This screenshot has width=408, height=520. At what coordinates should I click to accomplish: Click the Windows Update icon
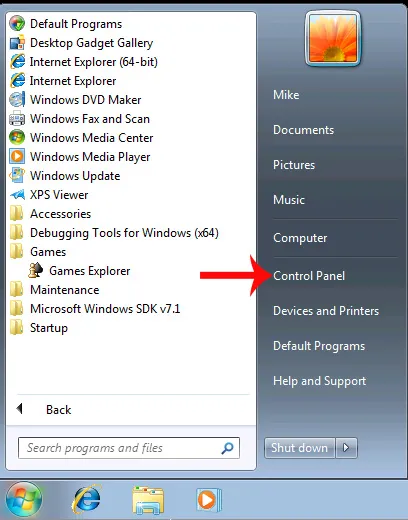[x=17, y=176]
